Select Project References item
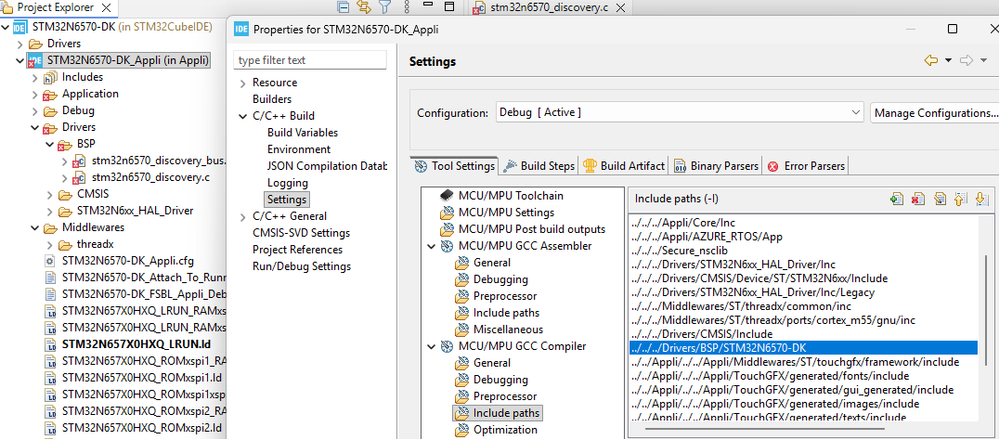 [x=298, y=249]
